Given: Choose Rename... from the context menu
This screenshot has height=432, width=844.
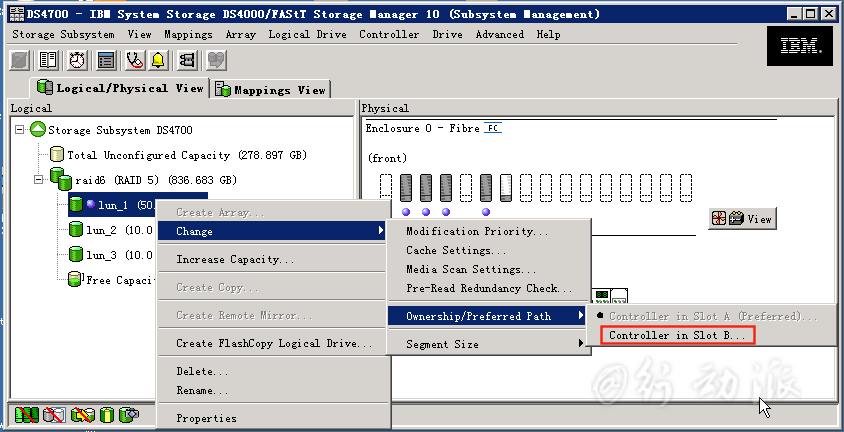Looking at the screenshot, I should pyautogui.click(x=273, y=390).
